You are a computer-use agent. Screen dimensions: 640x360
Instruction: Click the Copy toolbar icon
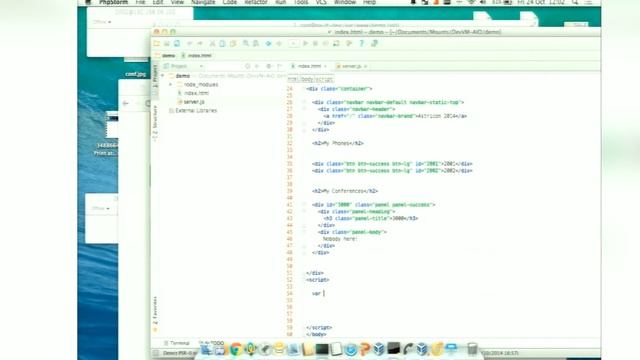click(x=222, y=43)
